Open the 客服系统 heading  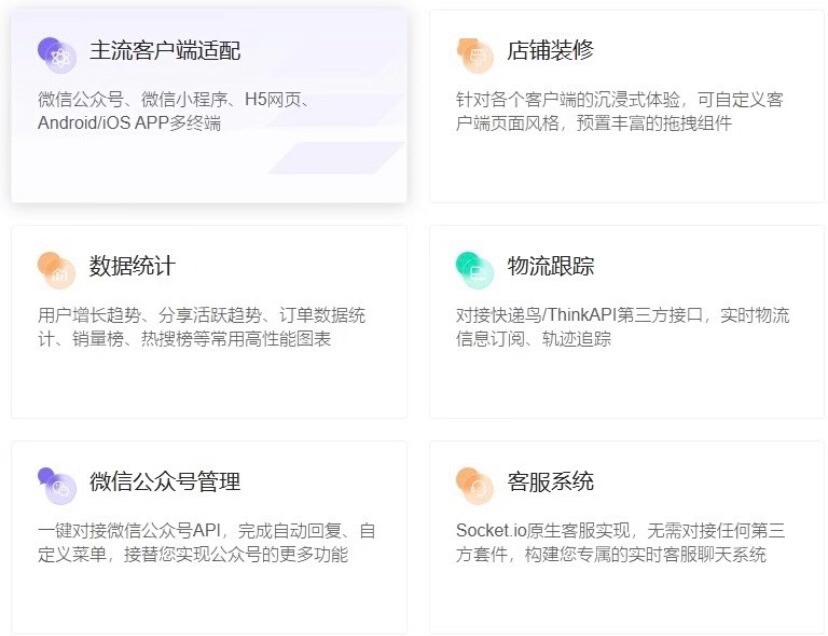click(x=551, y=482)
